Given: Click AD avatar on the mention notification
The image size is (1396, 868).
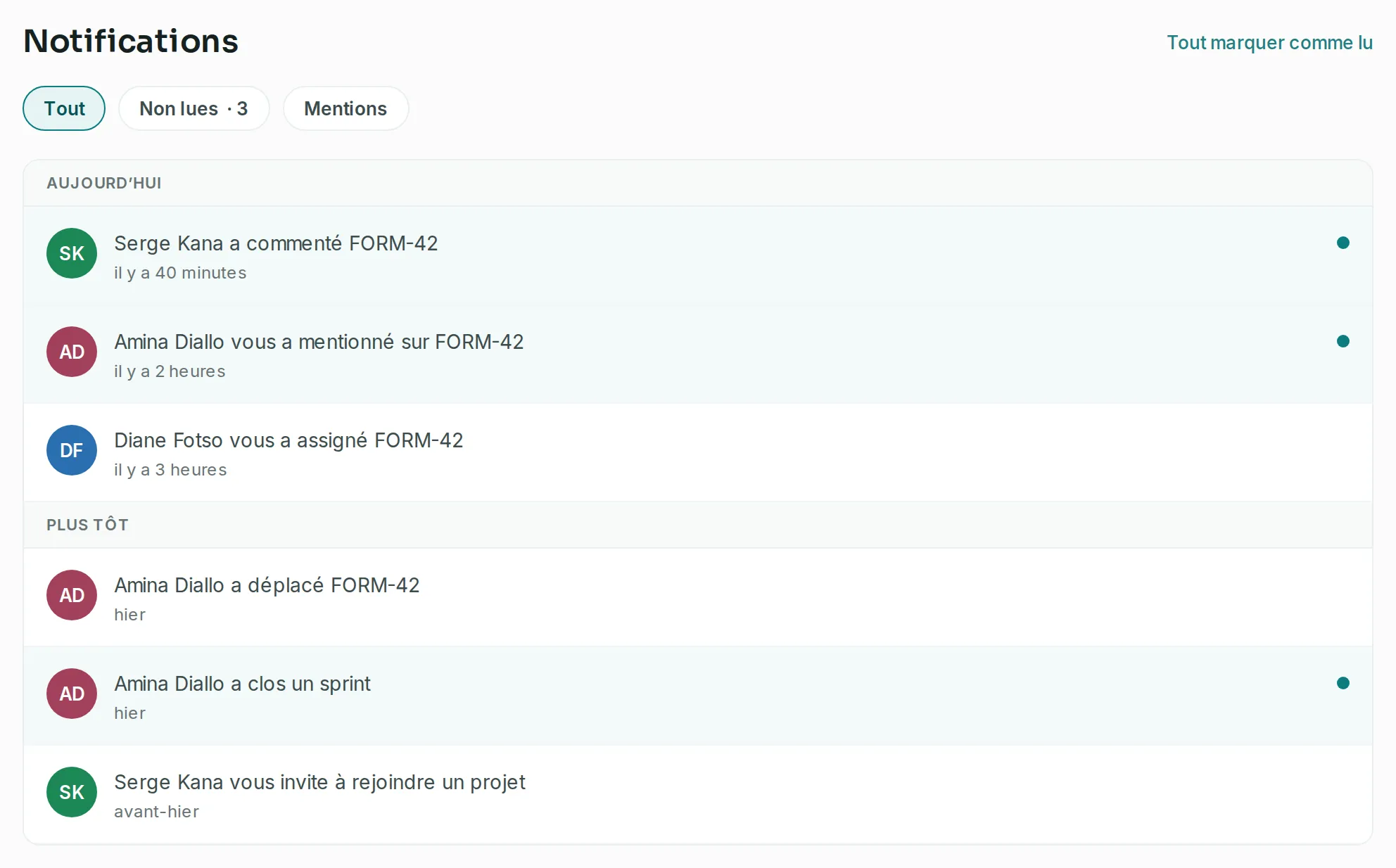Looking at the screenshot, I should click(72, 352).
